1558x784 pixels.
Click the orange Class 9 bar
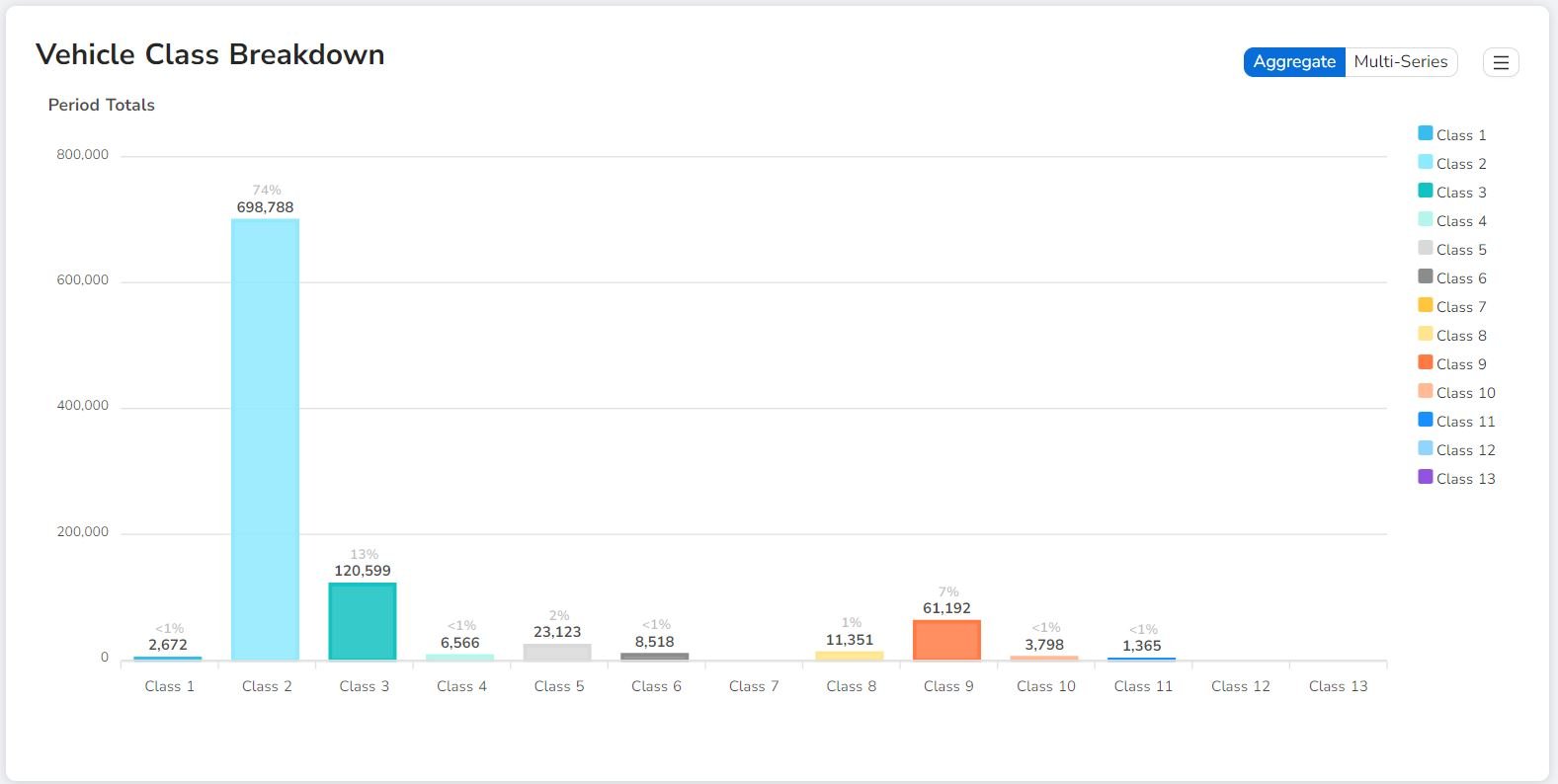pyautogui.click(x=946, y=640)
